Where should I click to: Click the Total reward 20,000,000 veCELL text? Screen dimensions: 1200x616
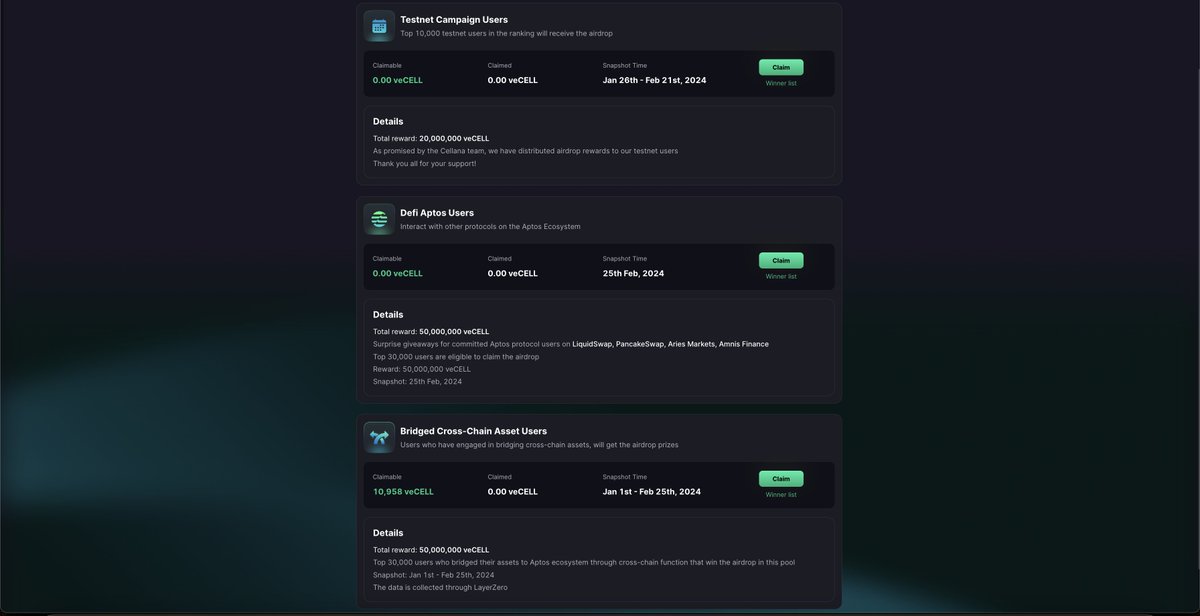(431, 138)
